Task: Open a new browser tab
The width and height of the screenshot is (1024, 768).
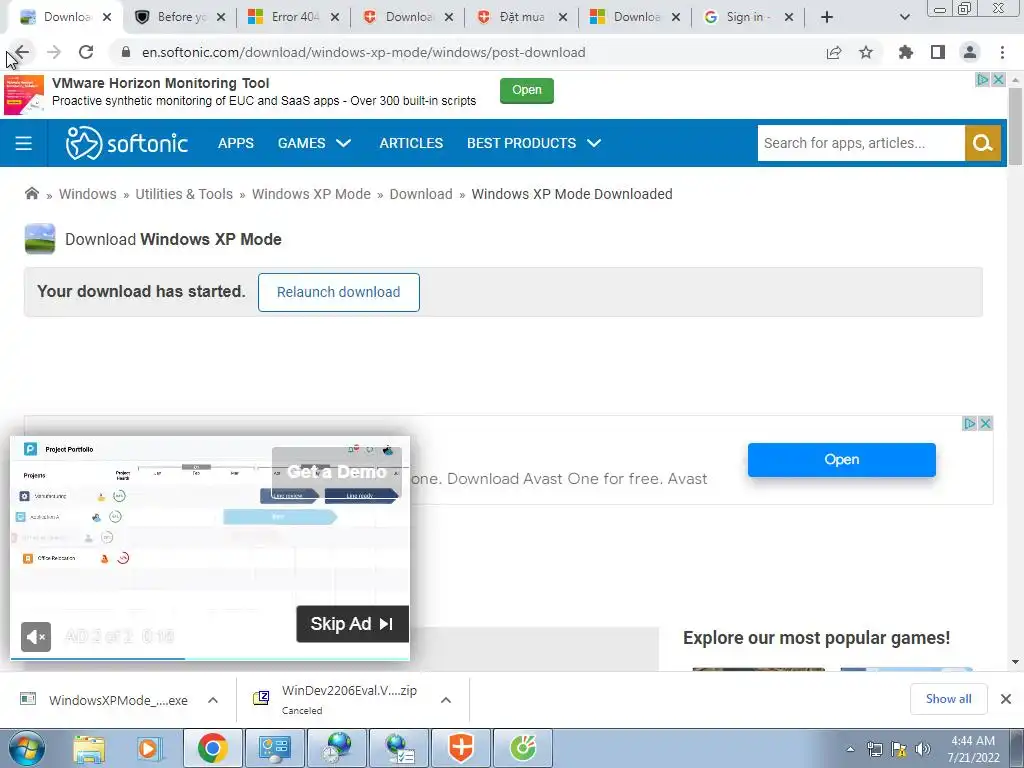Action: pos(827,17)
